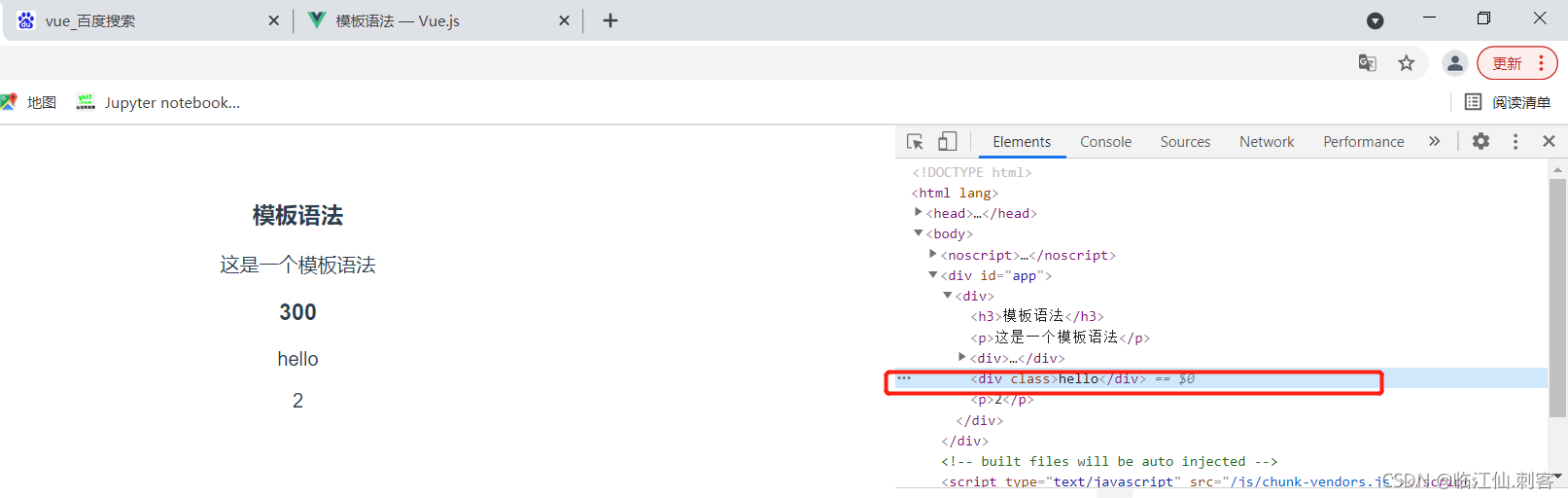Close the 模板语法 — Vue.js tab
1568x498 pixels.
pos(564,20)
